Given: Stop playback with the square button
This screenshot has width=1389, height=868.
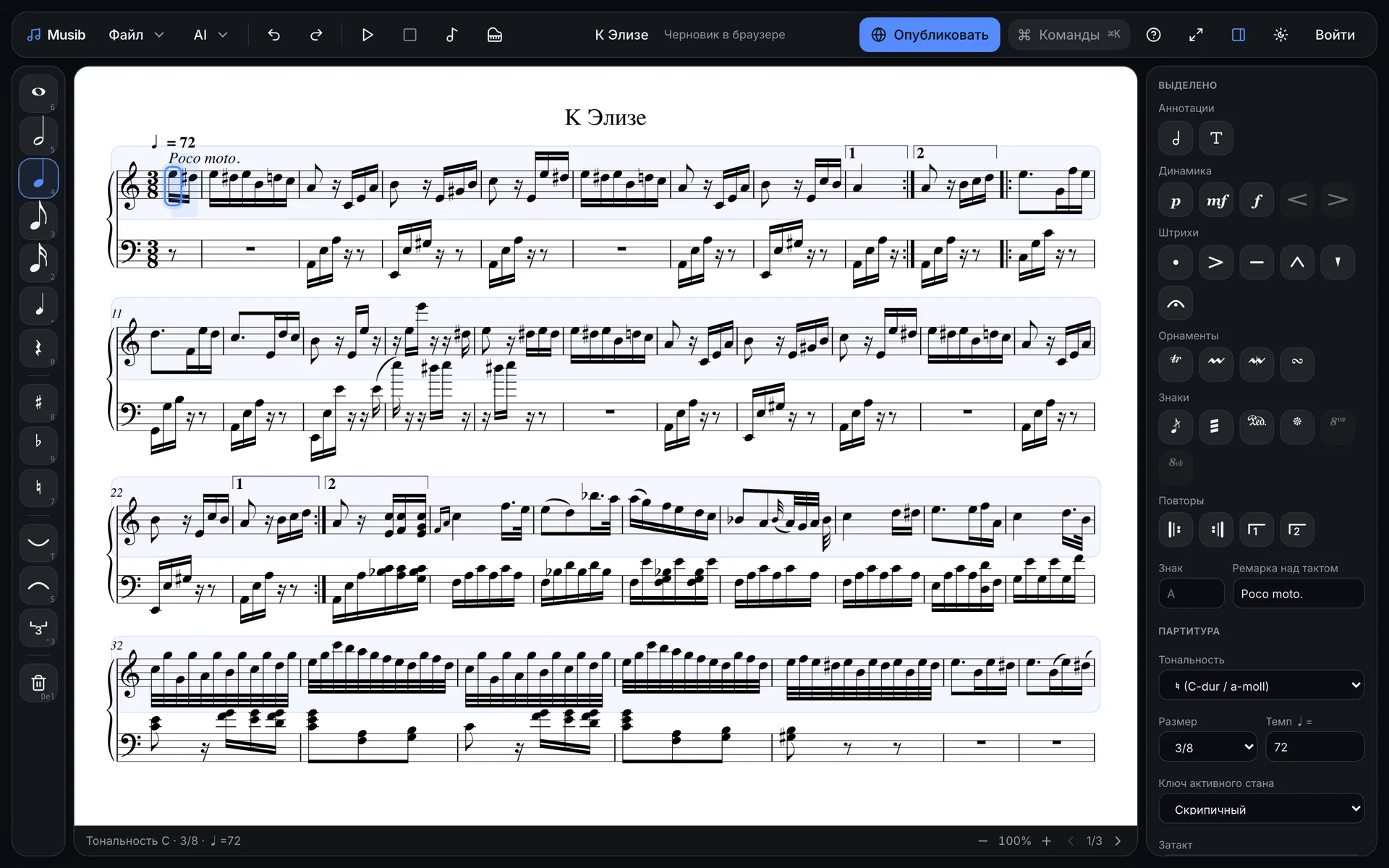Looking at the screenshot, I should 410,35.
